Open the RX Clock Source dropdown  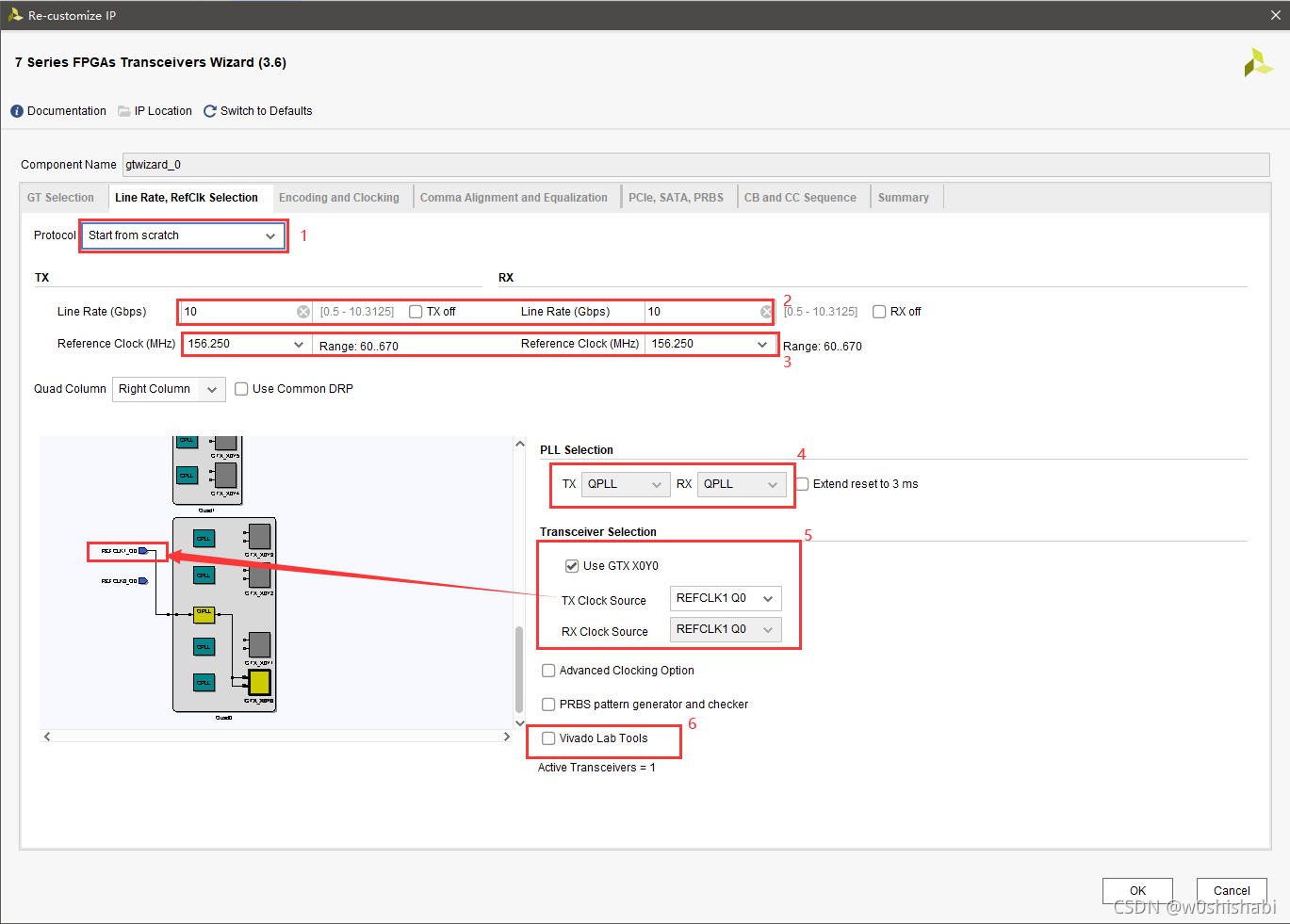(x=726, y=629)
